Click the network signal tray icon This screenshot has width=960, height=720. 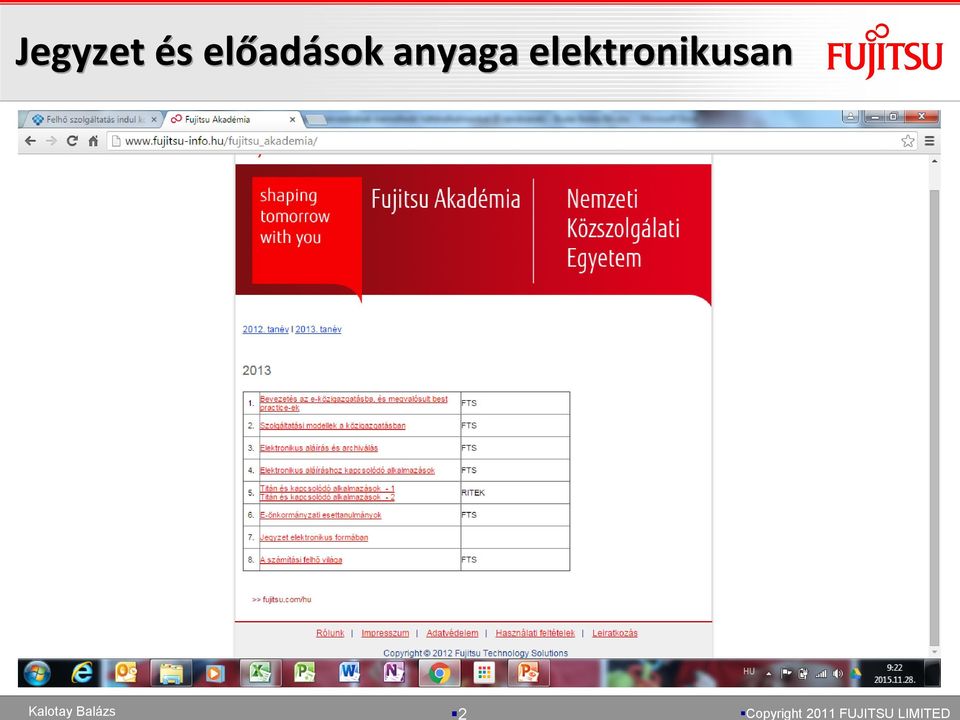point(820,673)
